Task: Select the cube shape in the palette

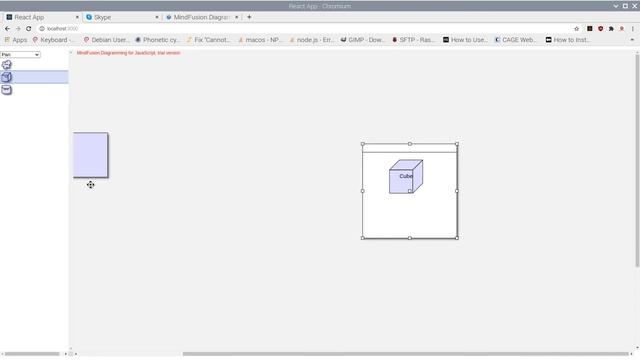Action: point(7,77)
